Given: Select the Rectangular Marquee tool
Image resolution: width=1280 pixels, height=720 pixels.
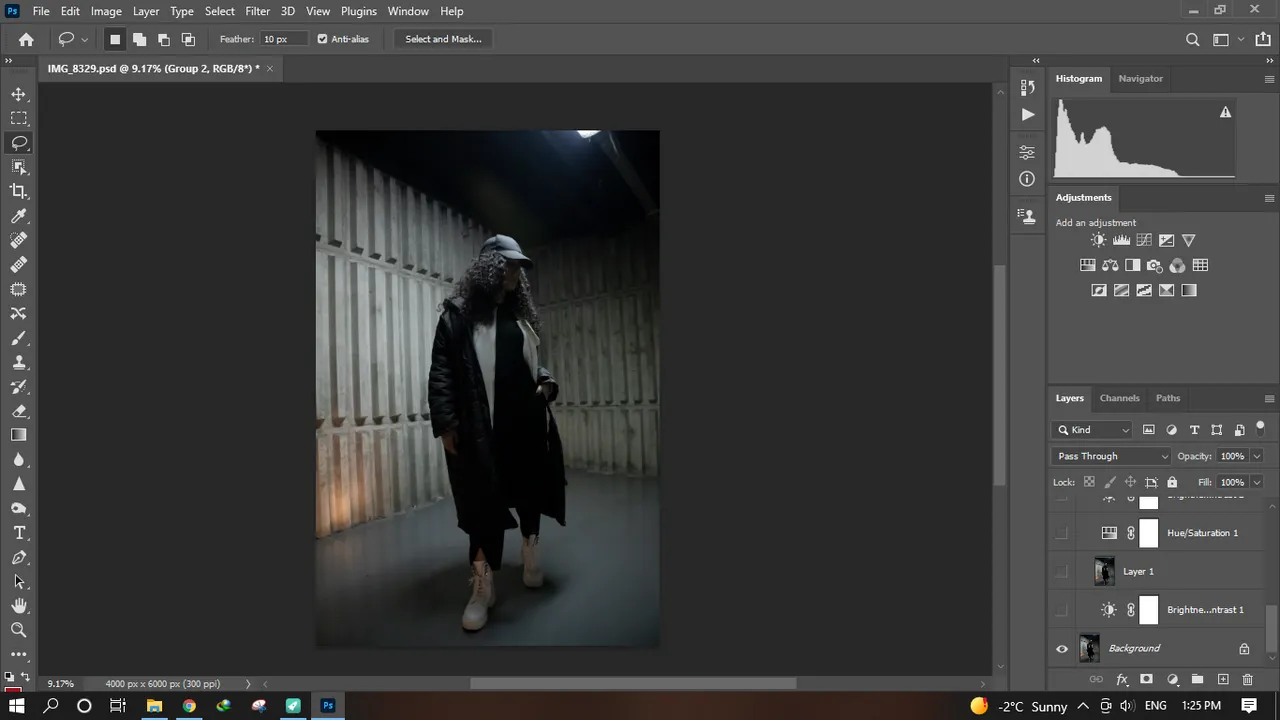Looking at the screenshot, I should point(19,118).
